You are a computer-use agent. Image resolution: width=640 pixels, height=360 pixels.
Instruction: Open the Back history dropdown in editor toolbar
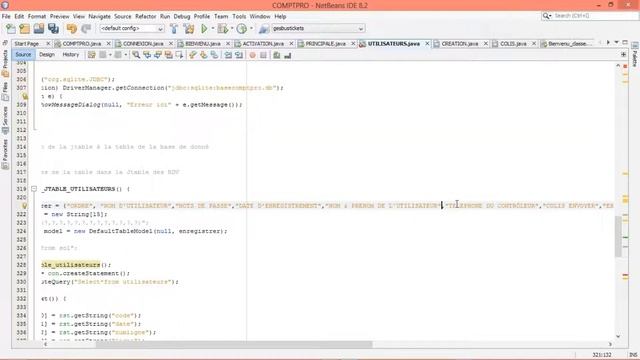click(x=110, y=55)
